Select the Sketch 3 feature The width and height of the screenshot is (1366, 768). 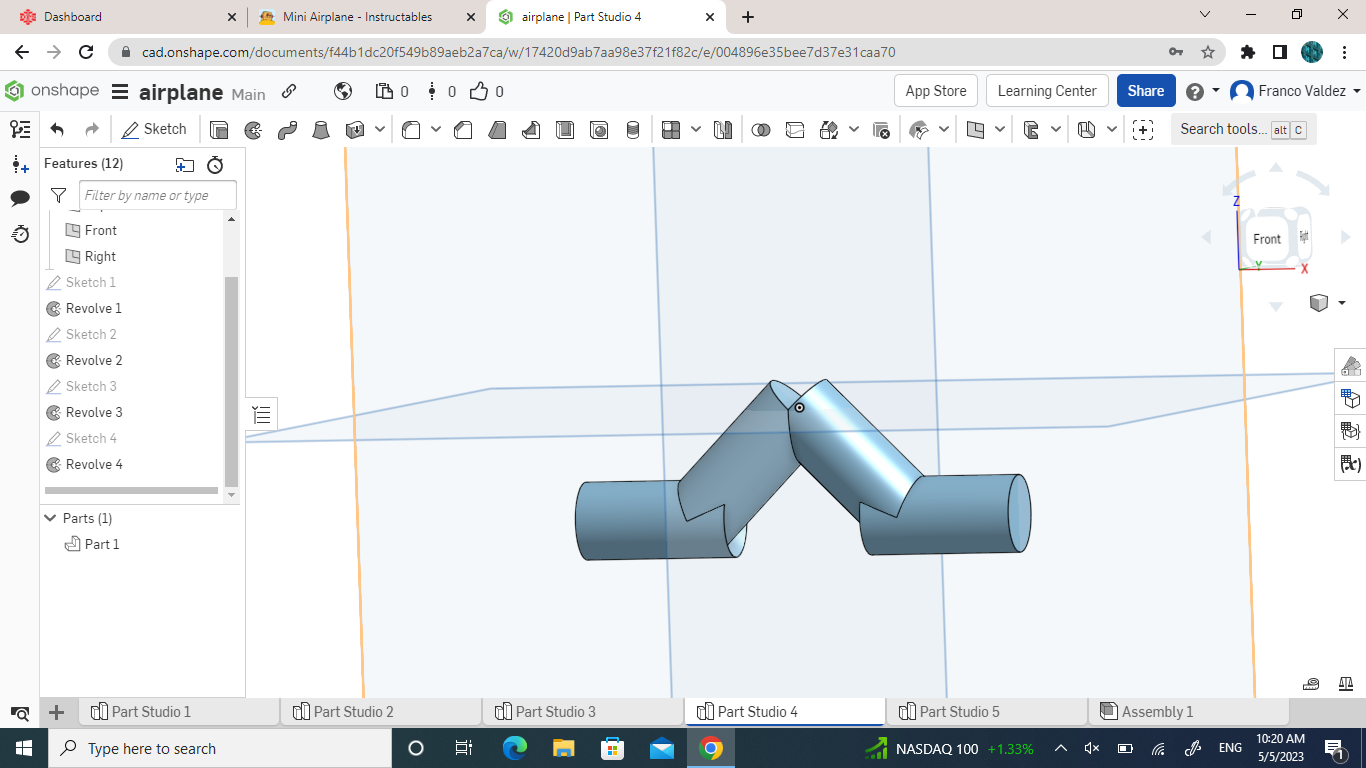pyautogui.click(x=90, y=386)
